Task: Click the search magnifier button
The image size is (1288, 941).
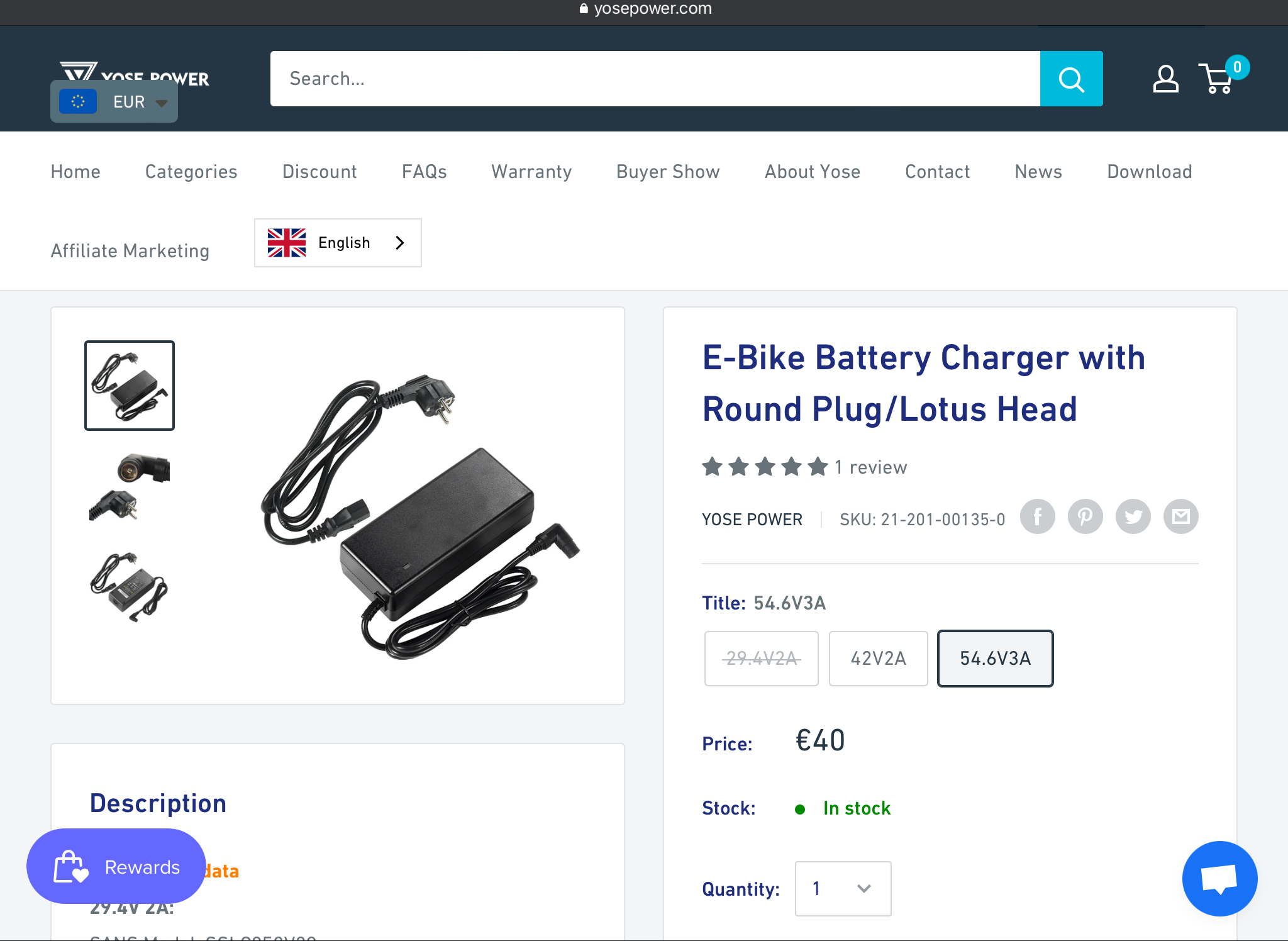Action: [x=1070, y=79]
